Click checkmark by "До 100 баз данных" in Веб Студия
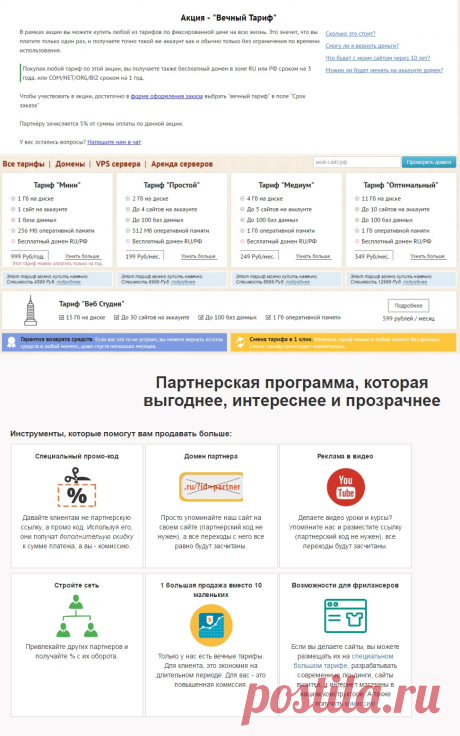460x736 pixels. tap(201, 318)
